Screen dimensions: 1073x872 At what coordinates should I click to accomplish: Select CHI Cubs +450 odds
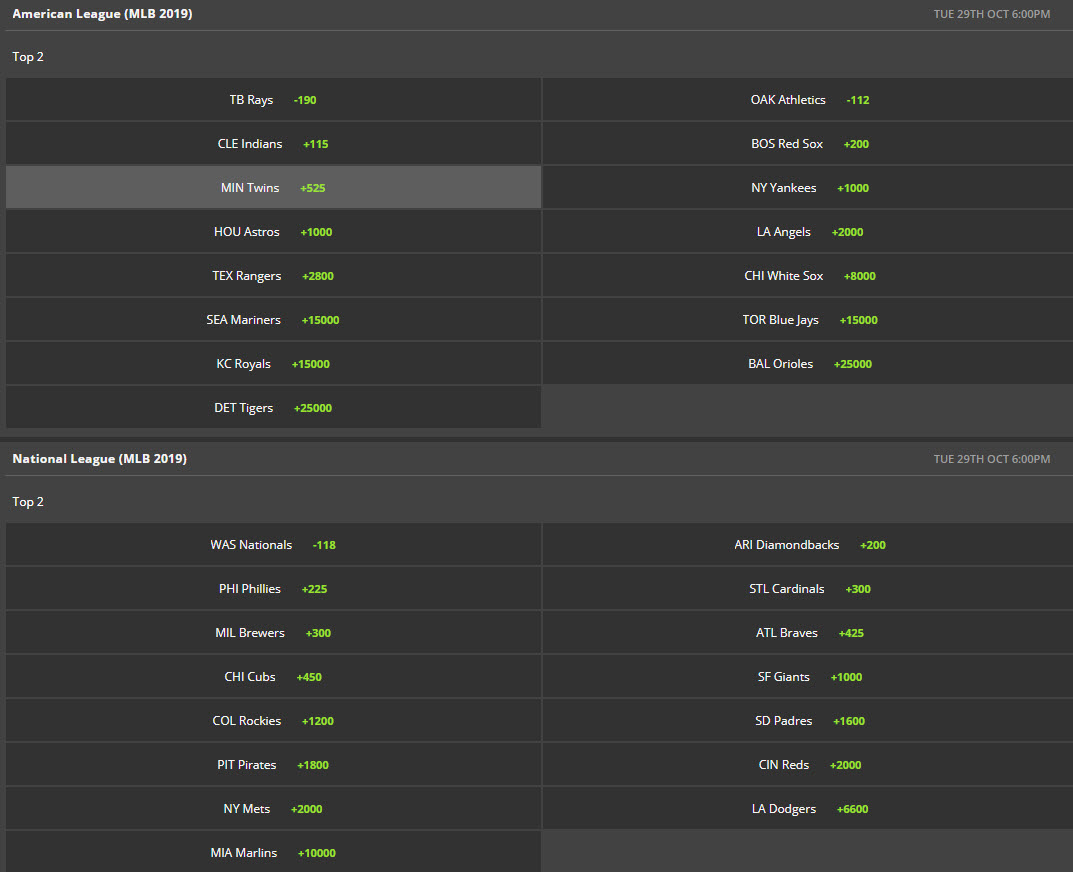pos(273,677)
